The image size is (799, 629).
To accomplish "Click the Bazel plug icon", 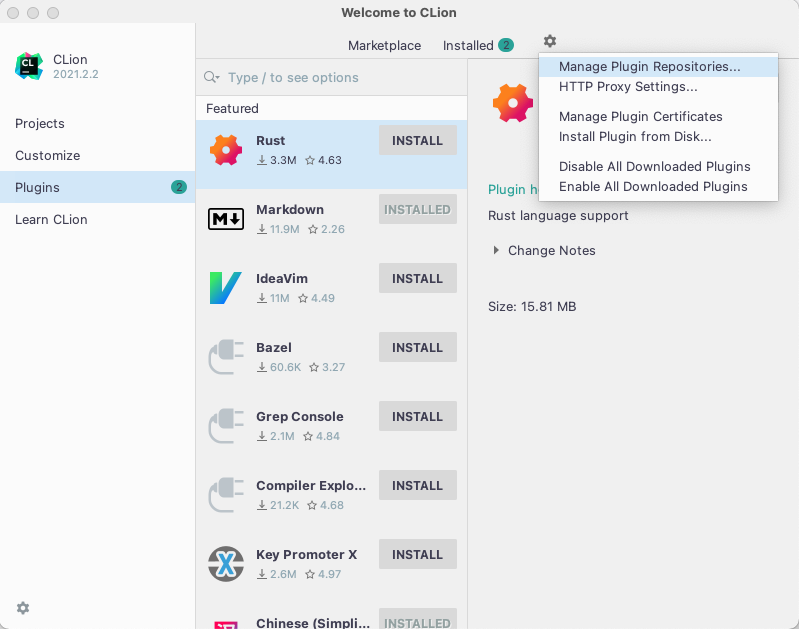I will pos(226,357).
